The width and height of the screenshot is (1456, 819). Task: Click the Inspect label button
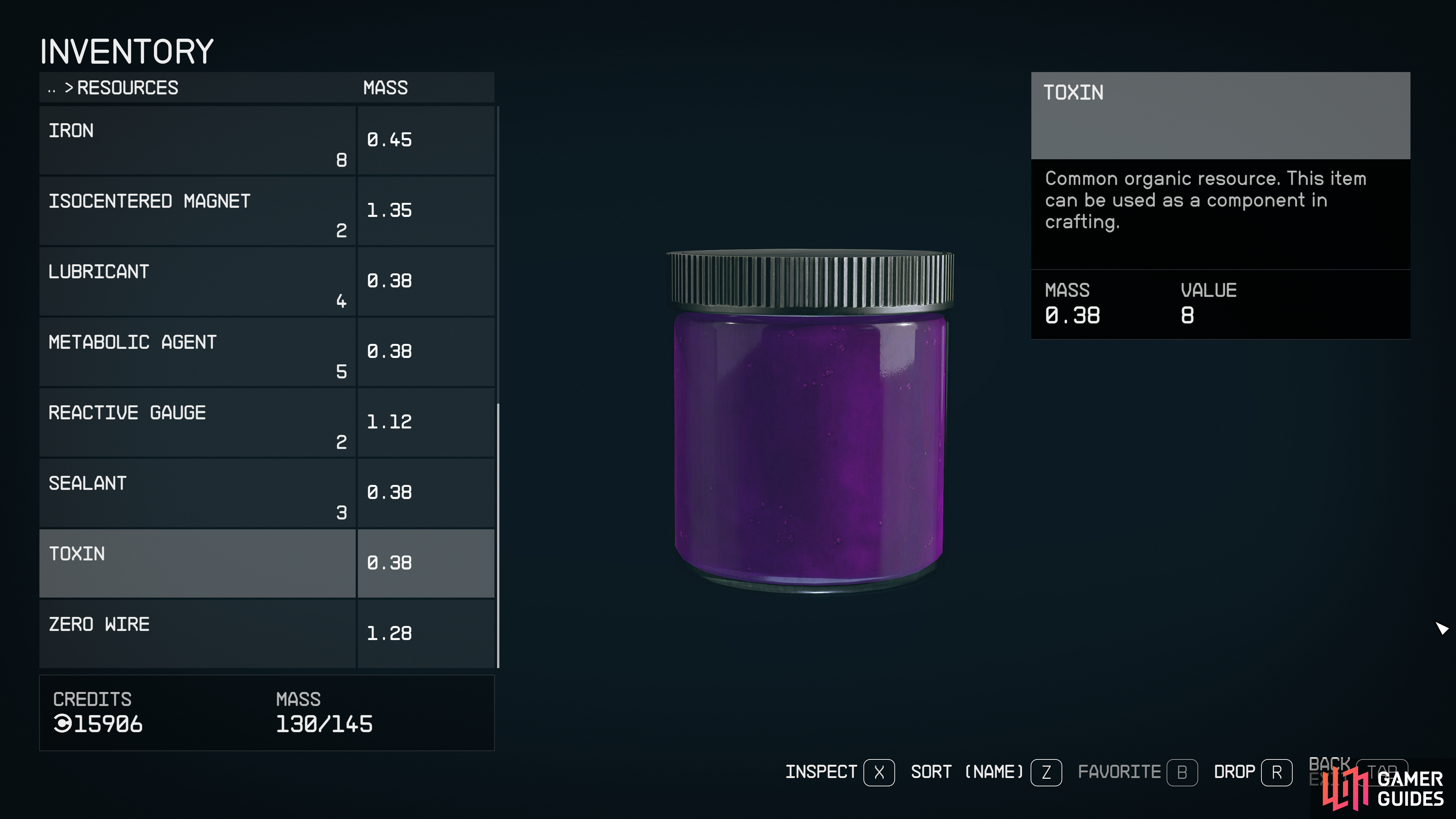(x=821, y=772)
